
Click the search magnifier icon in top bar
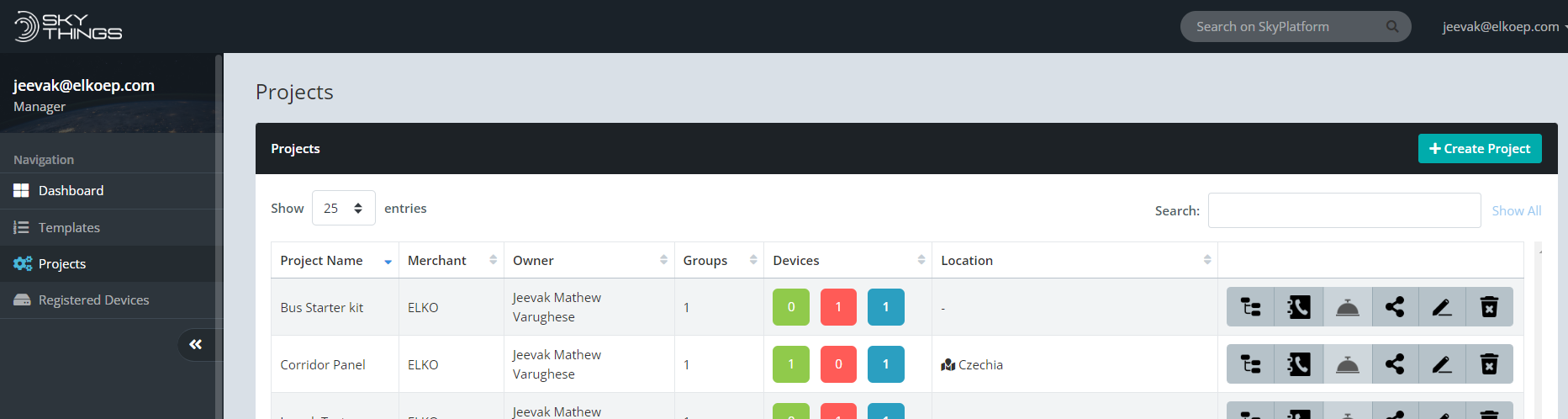tap(1392, 27)
